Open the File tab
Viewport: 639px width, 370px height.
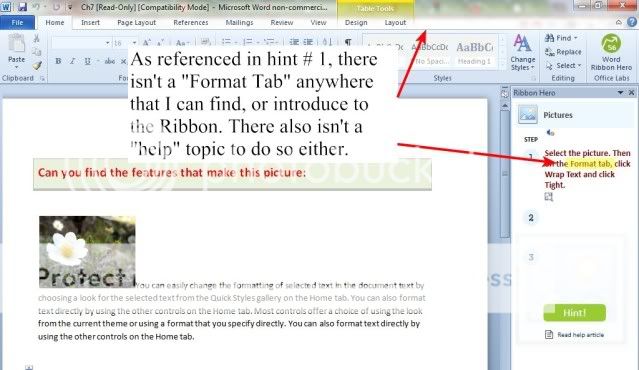17,22
